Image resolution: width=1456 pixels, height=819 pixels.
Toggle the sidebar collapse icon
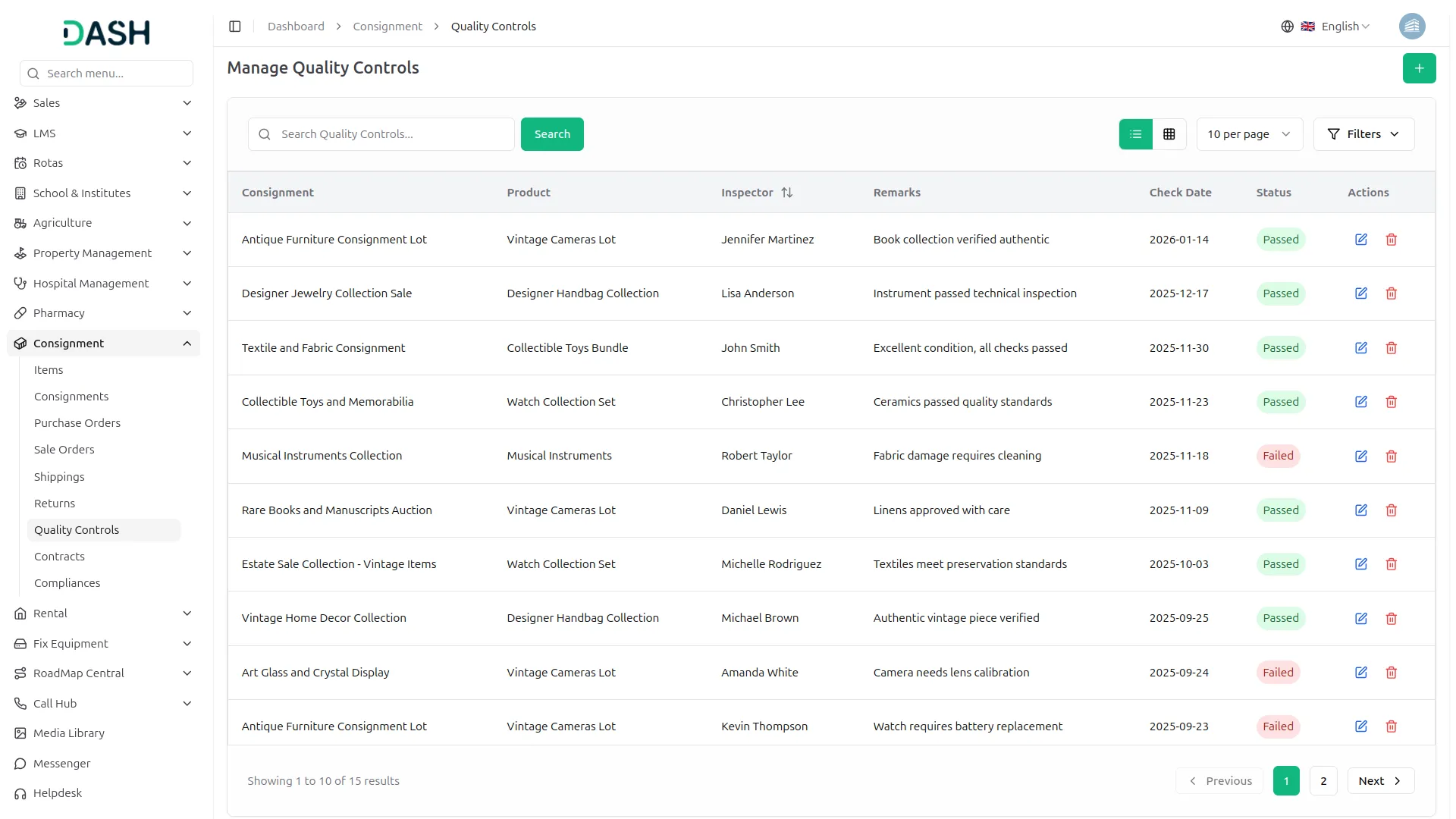235,26
